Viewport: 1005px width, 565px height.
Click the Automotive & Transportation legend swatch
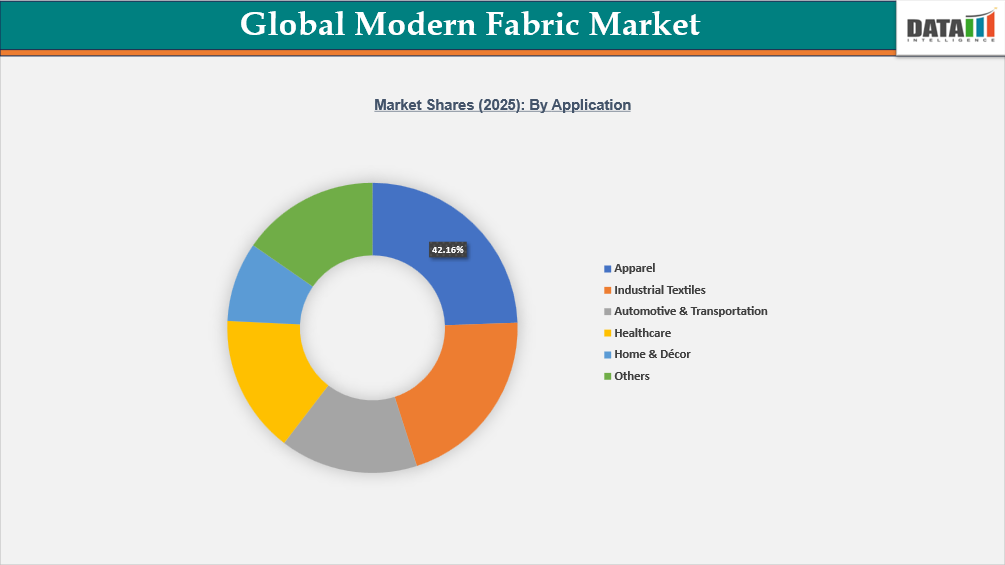tap(607, 312)
